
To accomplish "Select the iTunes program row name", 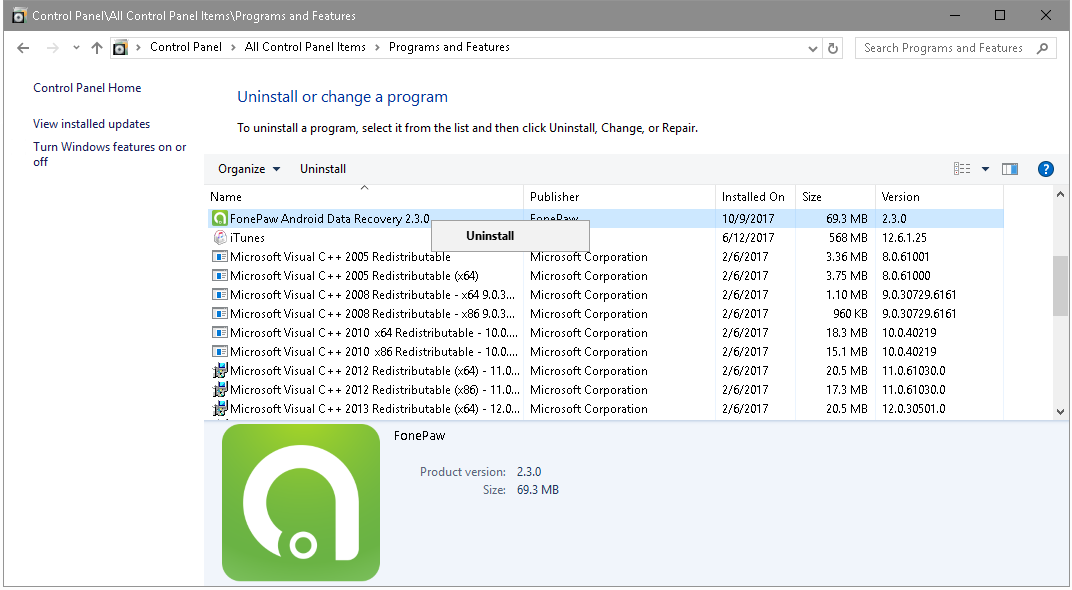I will tap(247, 238).
